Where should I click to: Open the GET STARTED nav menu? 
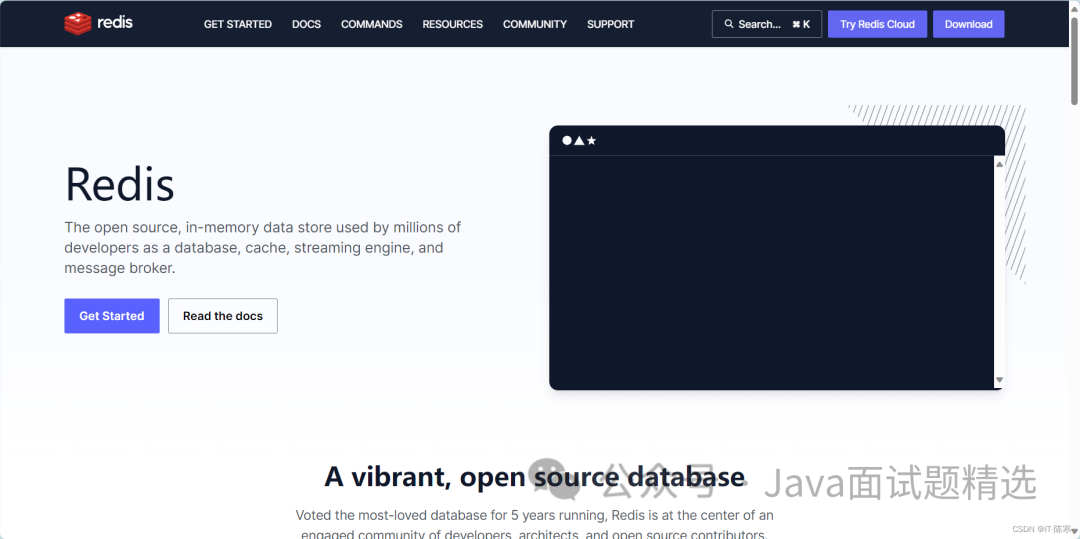[x=238, y=24]
